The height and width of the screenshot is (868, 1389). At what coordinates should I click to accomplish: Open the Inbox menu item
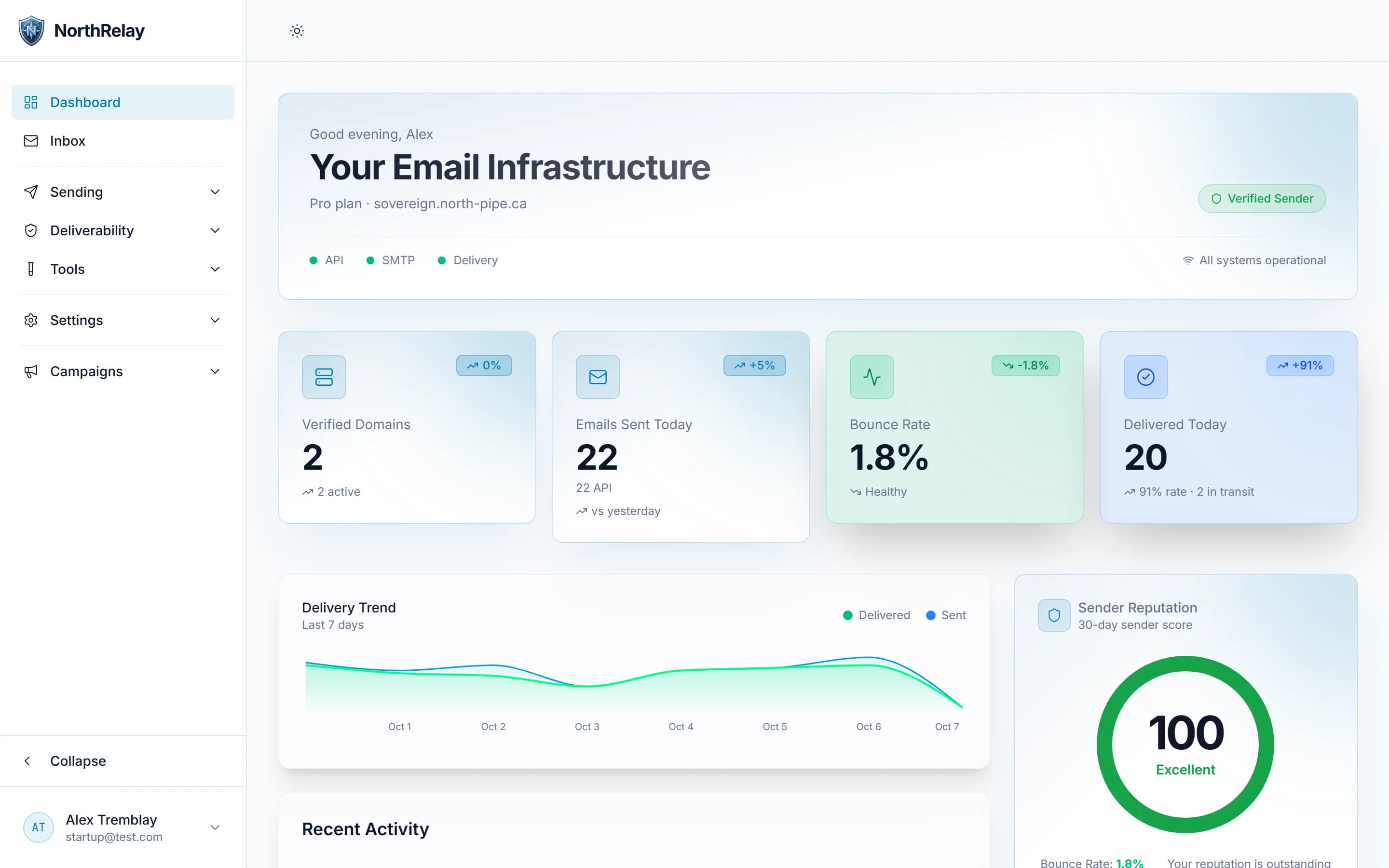tap(123, 141)
